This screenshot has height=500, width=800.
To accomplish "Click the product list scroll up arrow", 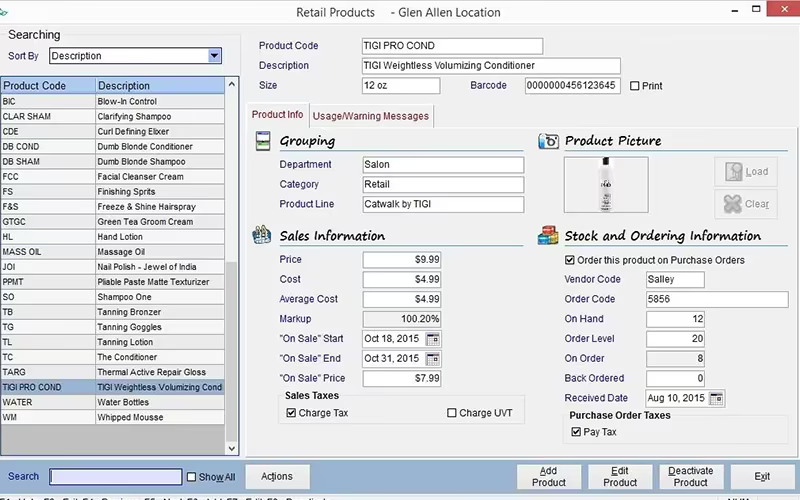I will (x=232, y=84).
